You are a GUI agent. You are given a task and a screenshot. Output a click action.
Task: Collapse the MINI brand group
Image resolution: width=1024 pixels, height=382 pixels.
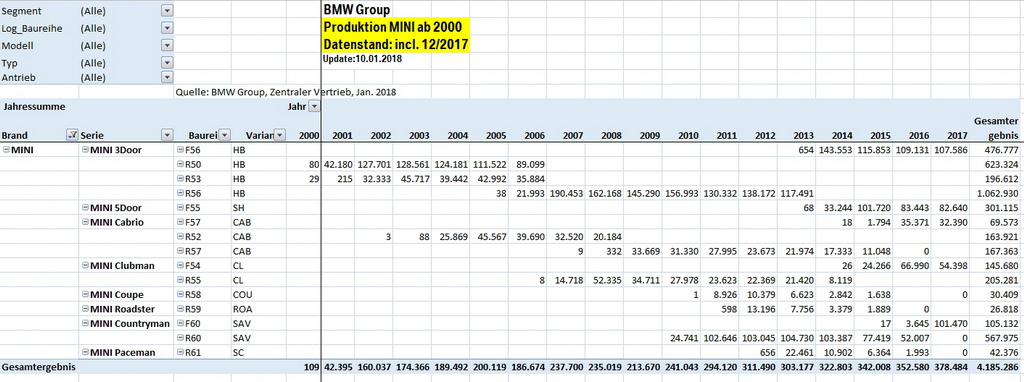pos(6,150)
